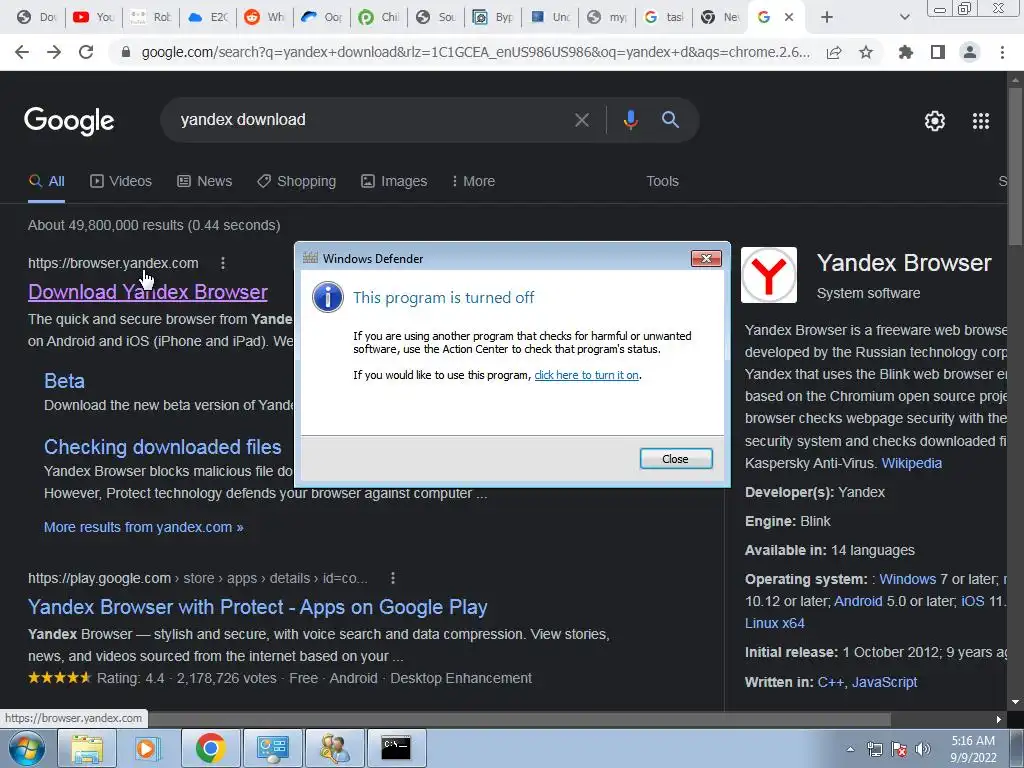Close the Windows Defender dialog with X
This screenshot has width=1024, height=768.
coord(706,259)
